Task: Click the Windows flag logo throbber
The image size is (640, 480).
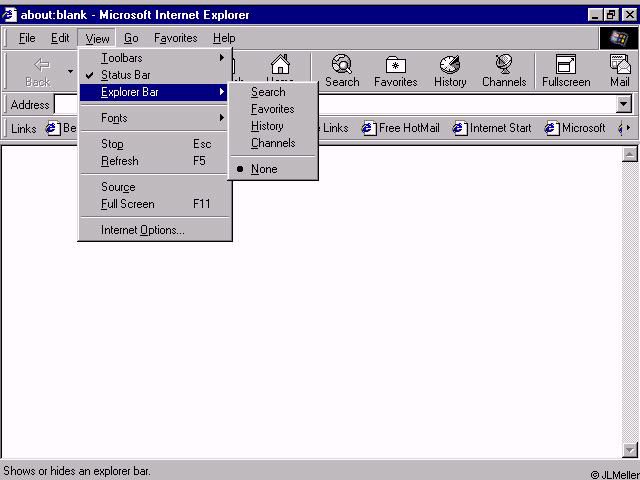Action: (618, 38)
